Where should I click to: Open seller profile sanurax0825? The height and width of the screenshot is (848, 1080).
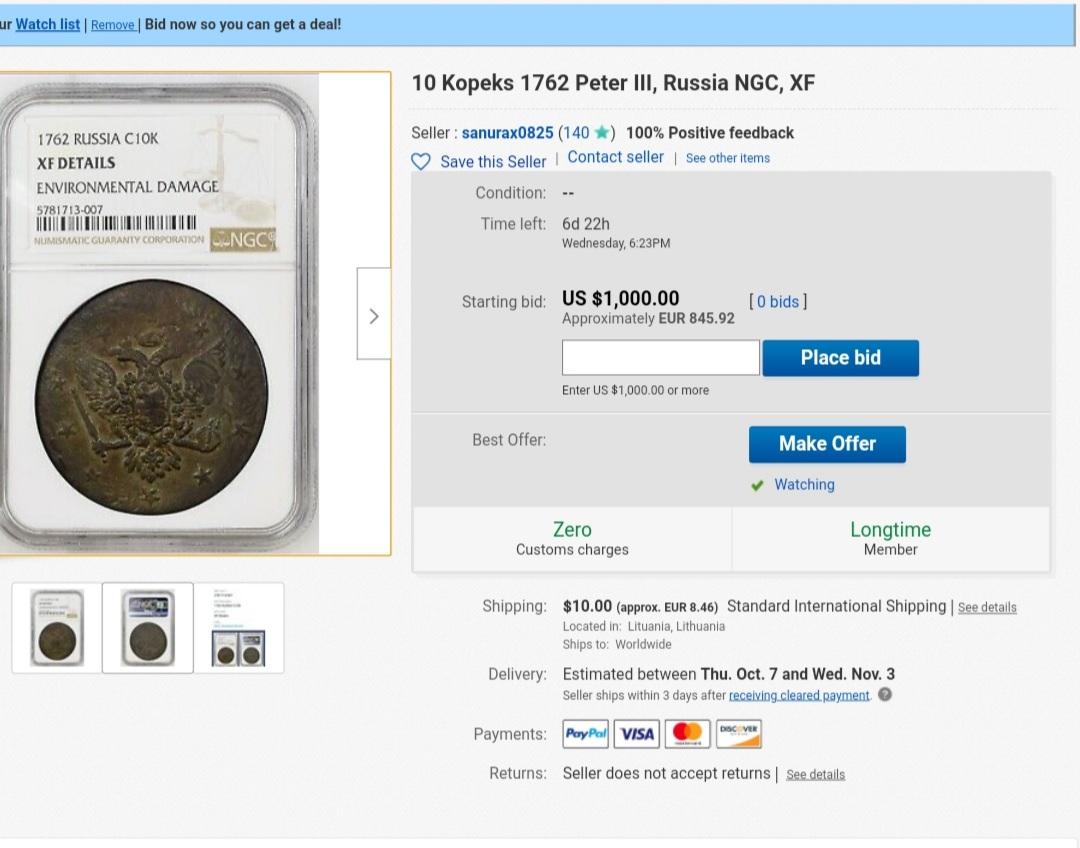coord(507,133)
